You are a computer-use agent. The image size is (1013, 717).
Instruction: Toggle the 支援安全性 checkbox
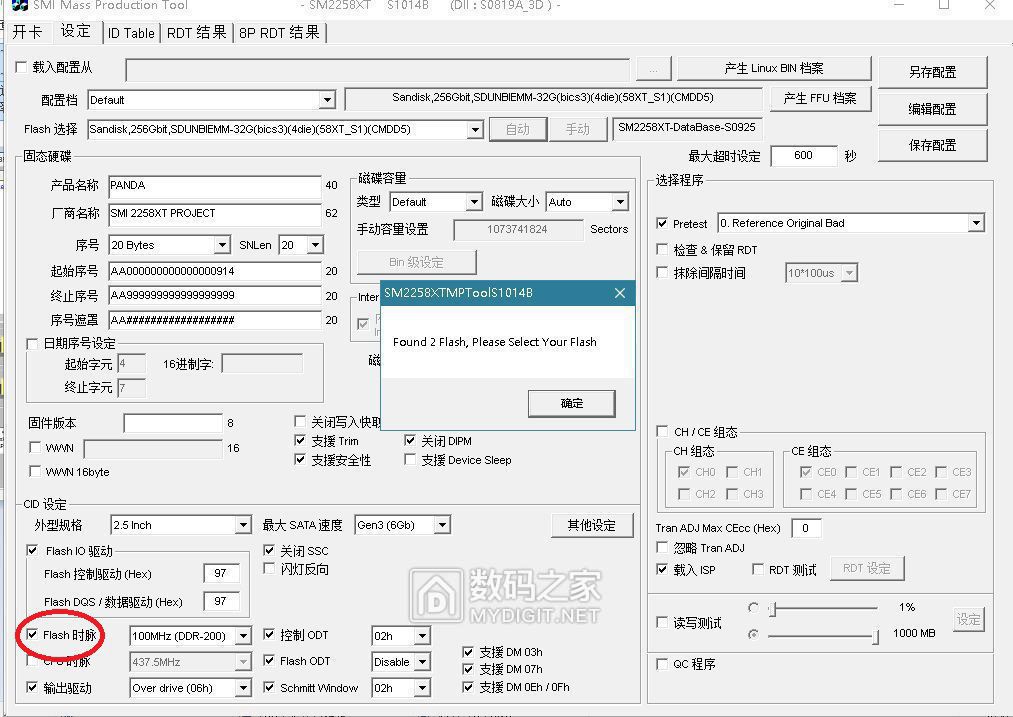300,459
